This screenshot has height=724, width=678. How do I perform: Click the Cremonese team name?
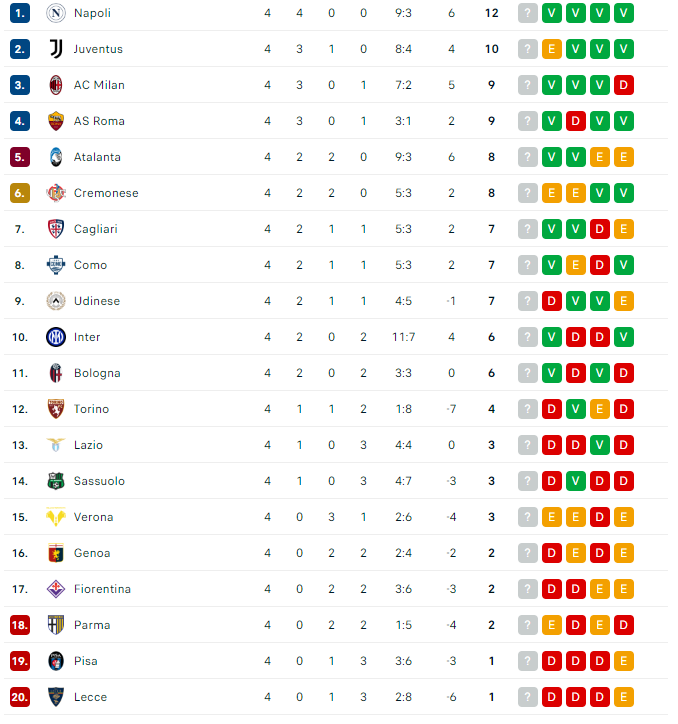(x=106, y=193)
